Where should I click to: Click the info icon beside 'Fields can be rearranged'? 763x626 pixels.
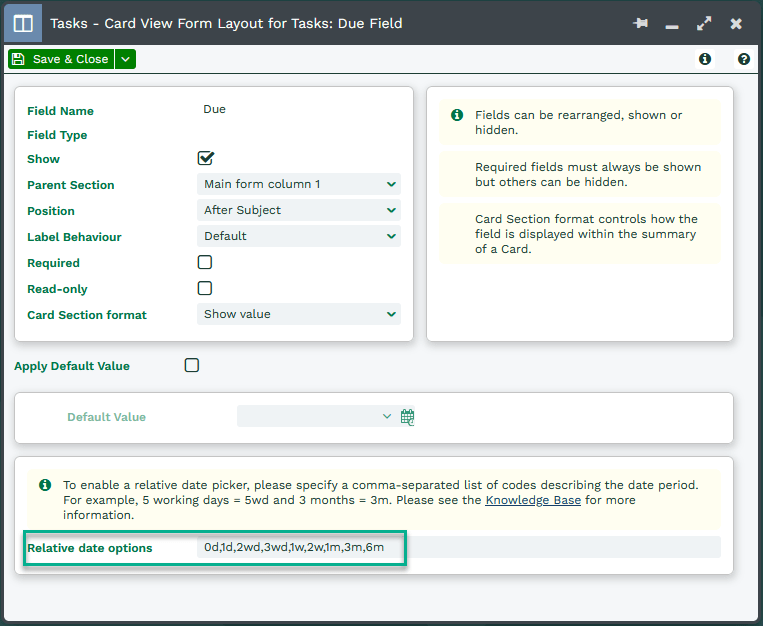(457, 115)
